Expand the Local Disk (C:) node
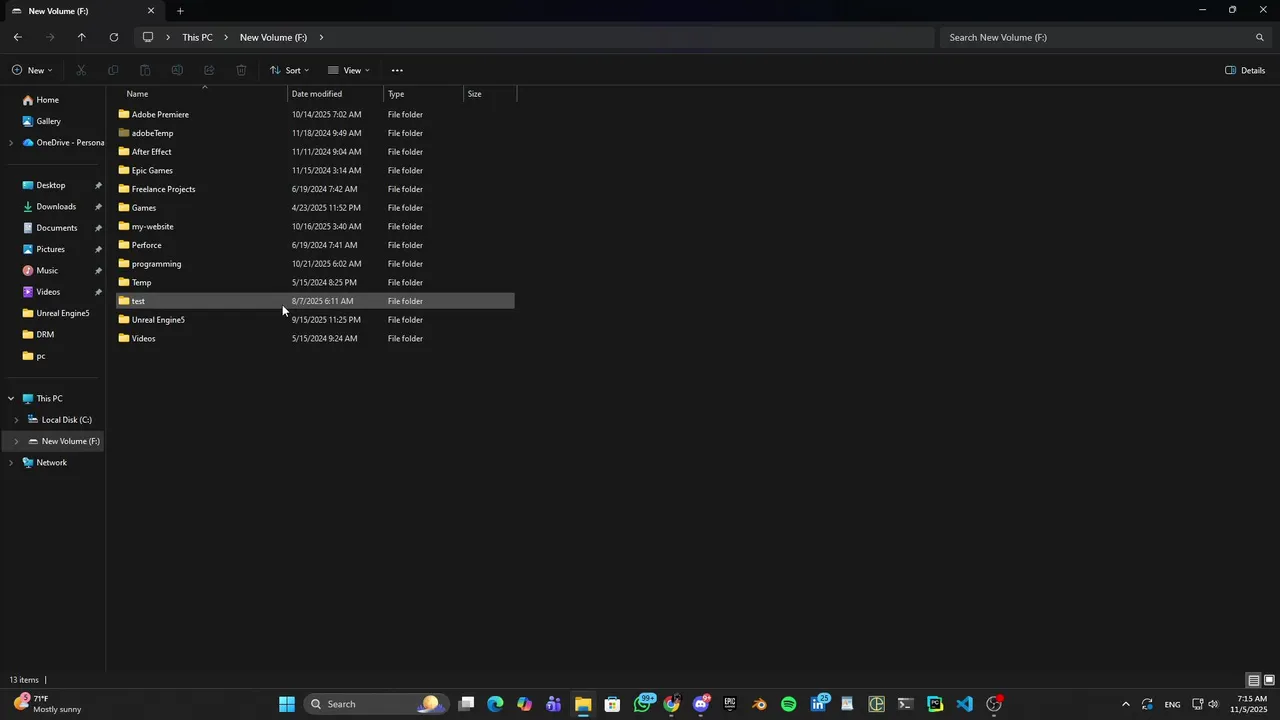The height and width of the screenshot is (720, 1280). [x=16, y=420]
